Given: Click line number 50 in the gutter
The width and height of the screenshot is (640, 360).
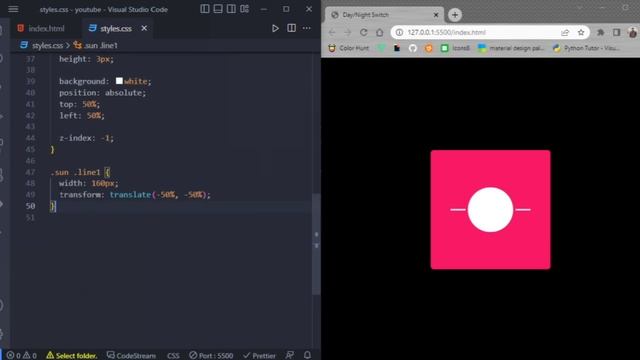Looking at the screenshot, I should (30, 206).
